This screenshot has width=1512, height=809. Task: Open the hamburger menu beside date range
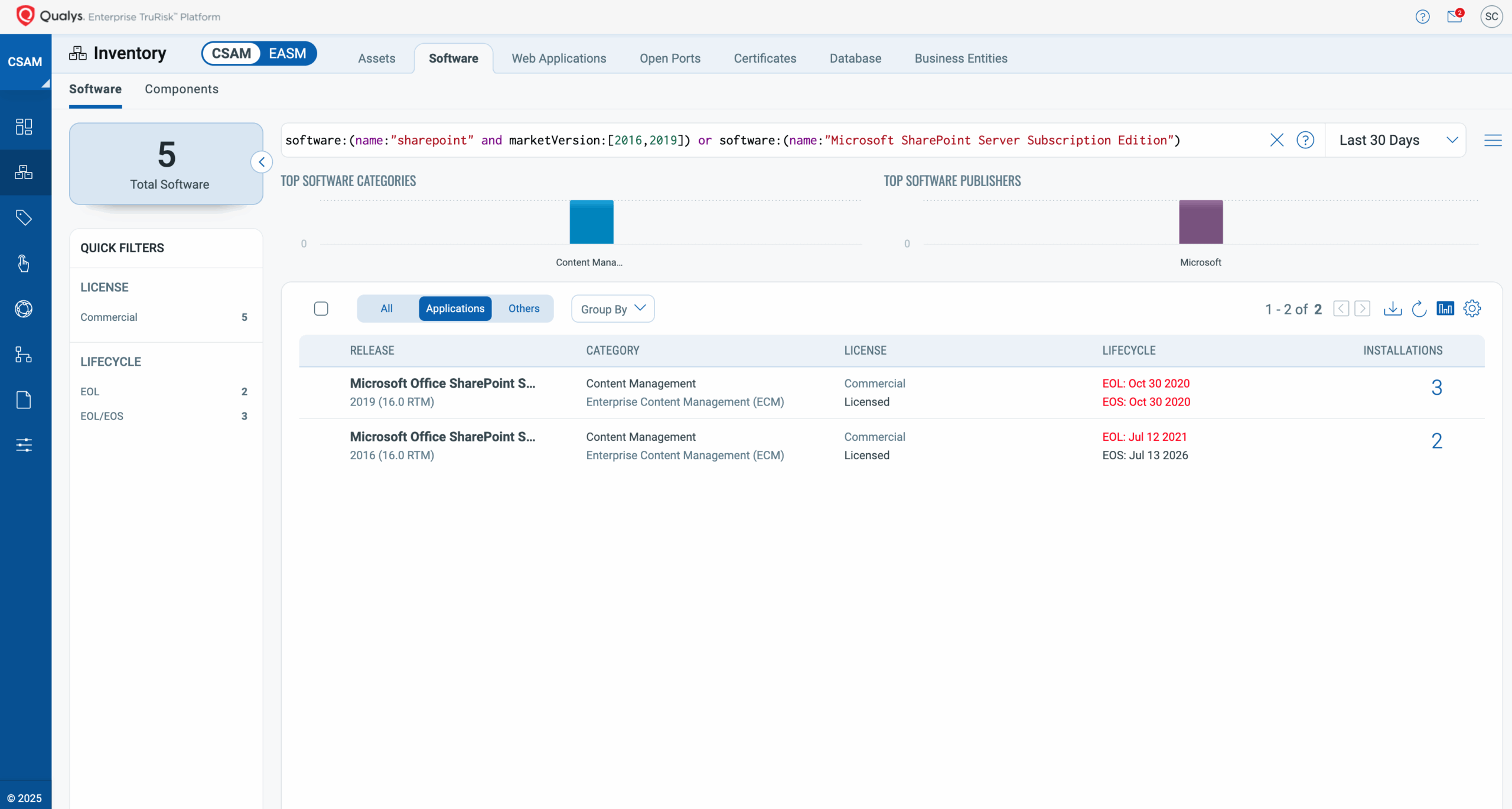1493,140
